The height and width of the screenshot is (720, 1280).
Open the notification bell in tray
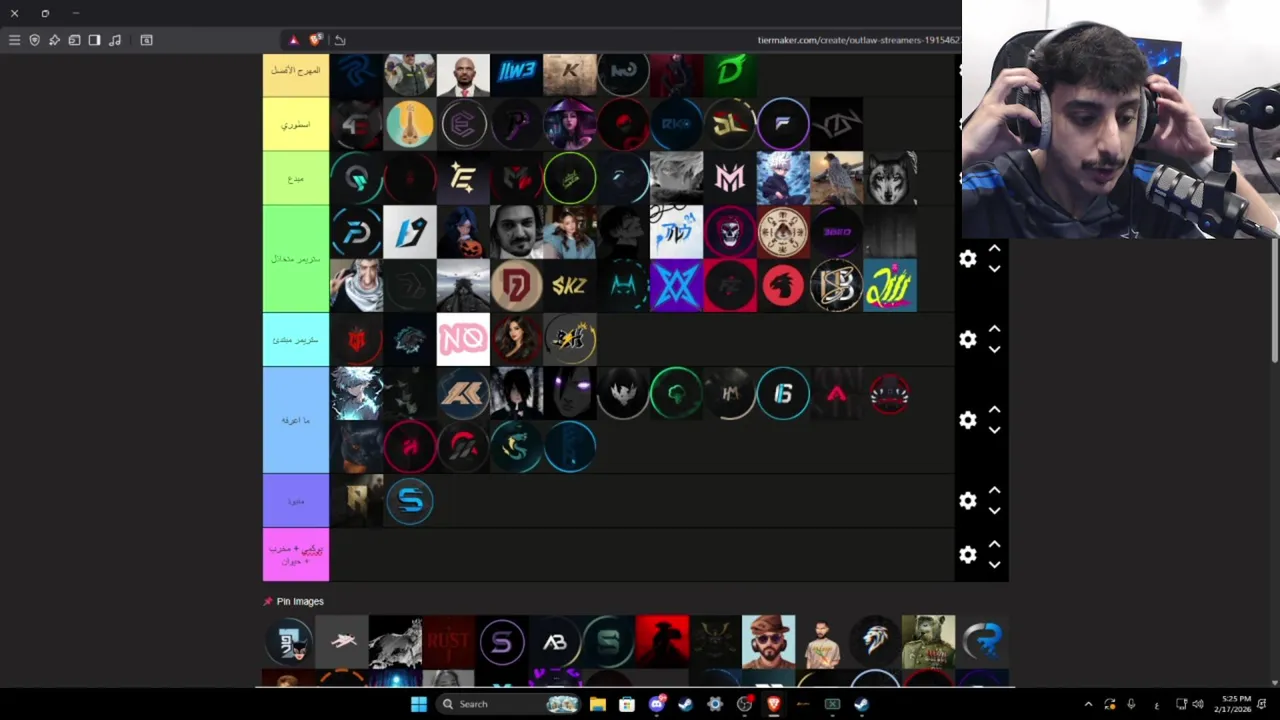1262,704
